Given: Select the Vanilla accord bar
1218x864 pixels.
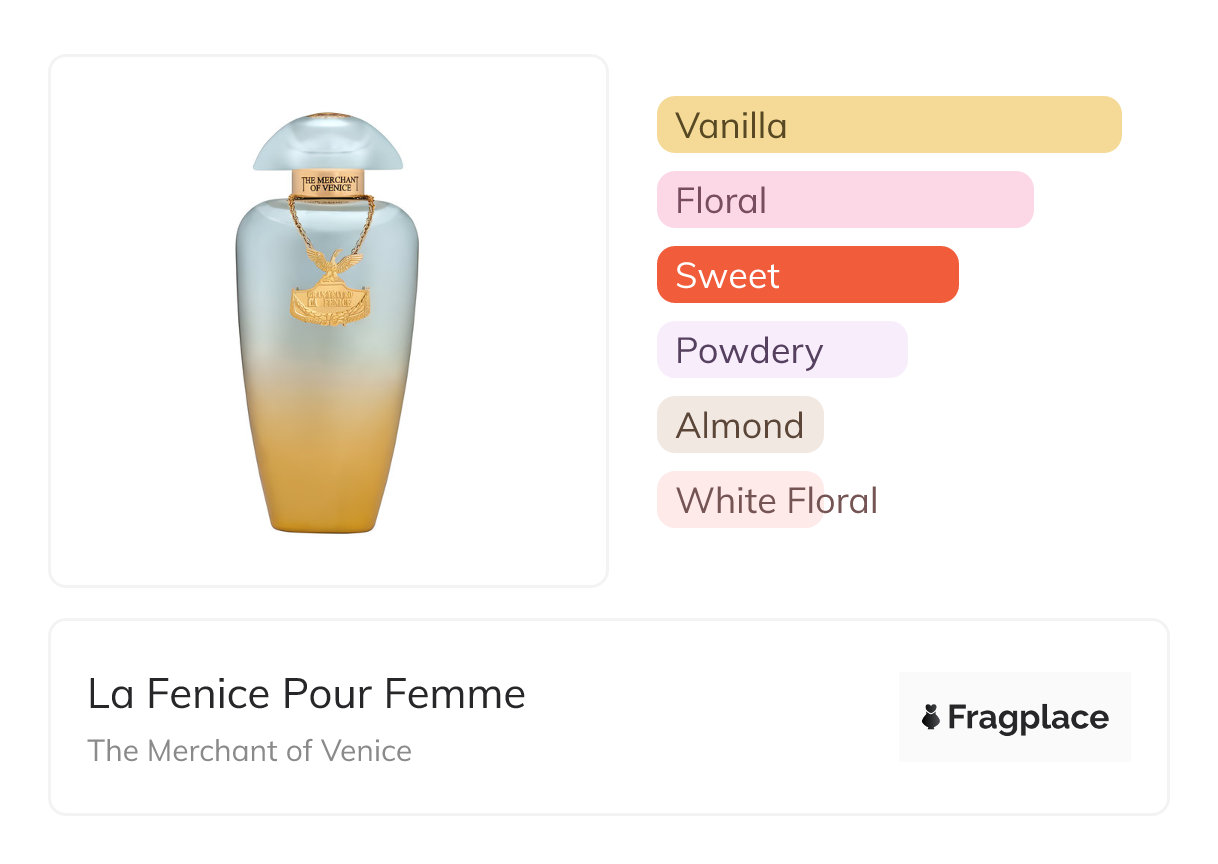Looking at the screenshot, I should (x=889, y=125).
